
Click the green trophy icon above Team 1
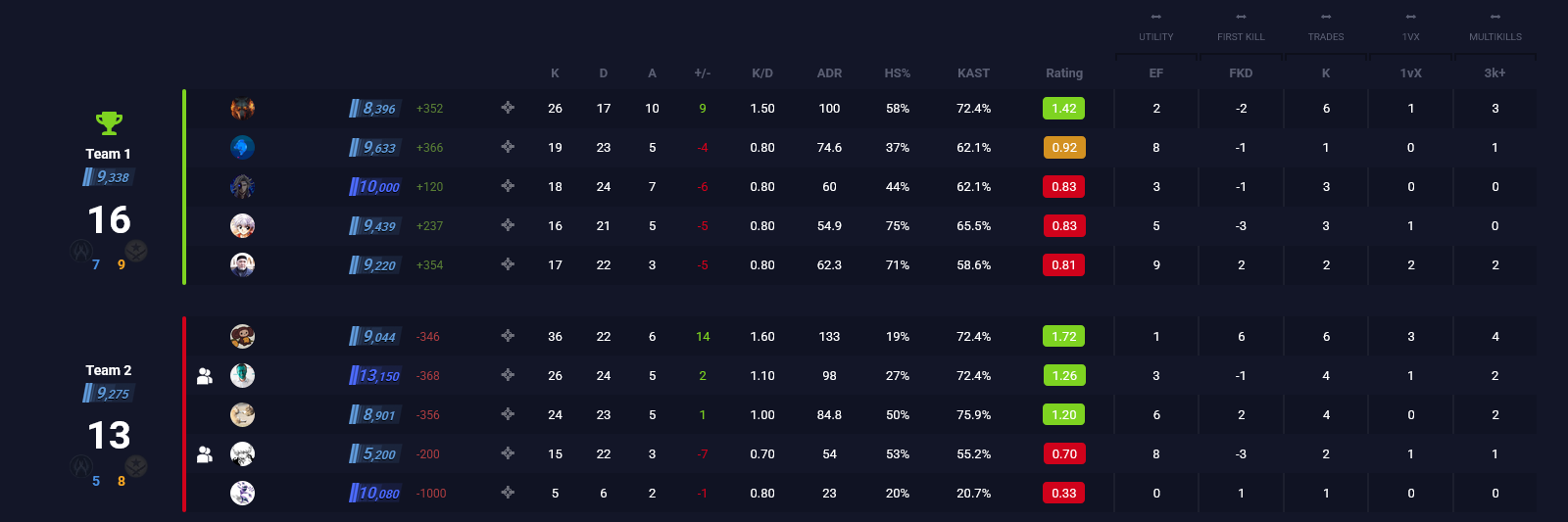pos(109,122)
